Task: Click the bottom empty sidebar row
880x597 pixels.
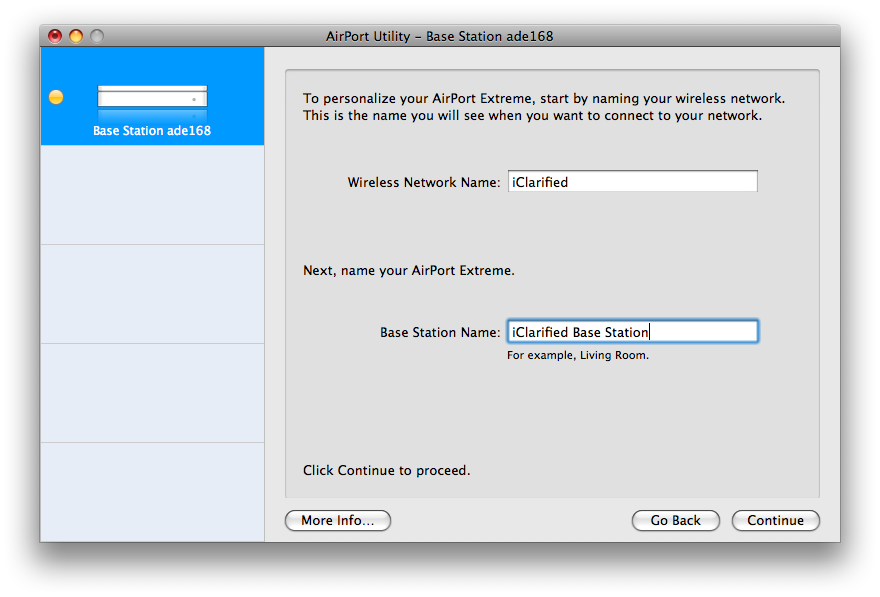Action: coord(152,492)
